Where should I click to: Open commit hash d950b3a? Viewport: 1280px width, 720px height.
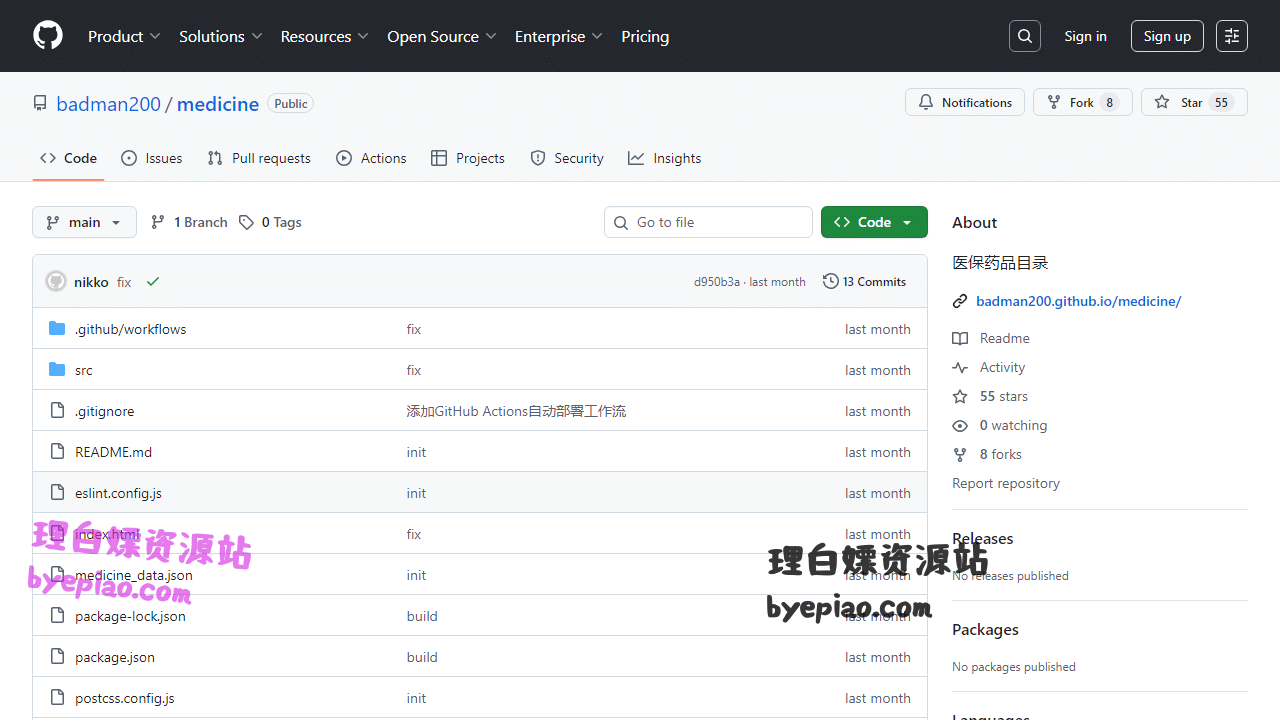[x=717, y=282]
